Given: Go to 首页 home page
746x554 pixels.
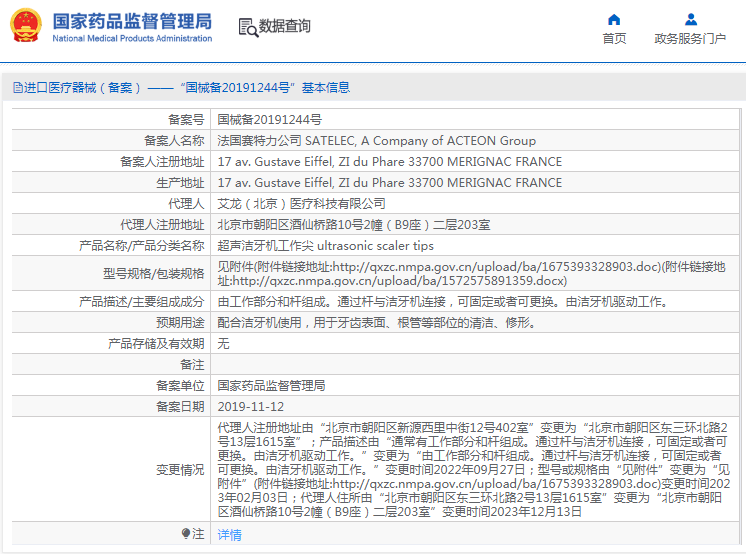Looking at the screenshot, I should [614, 39].
